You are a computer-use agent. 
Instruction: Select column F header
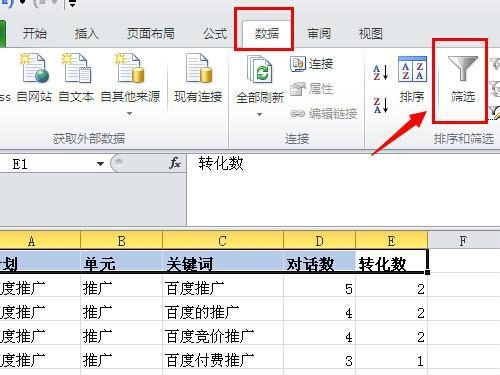click(x=463, y=241)
